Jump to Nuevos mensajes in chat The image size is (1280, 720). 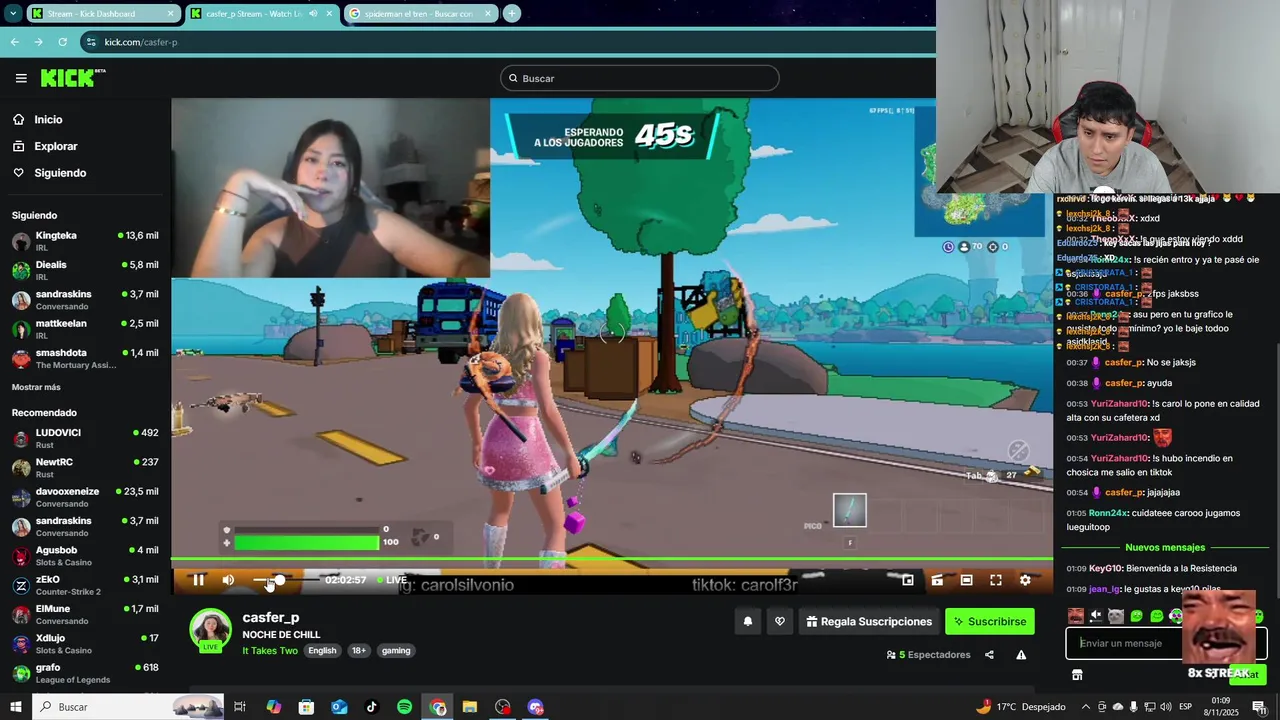(x=1165, y=548)
